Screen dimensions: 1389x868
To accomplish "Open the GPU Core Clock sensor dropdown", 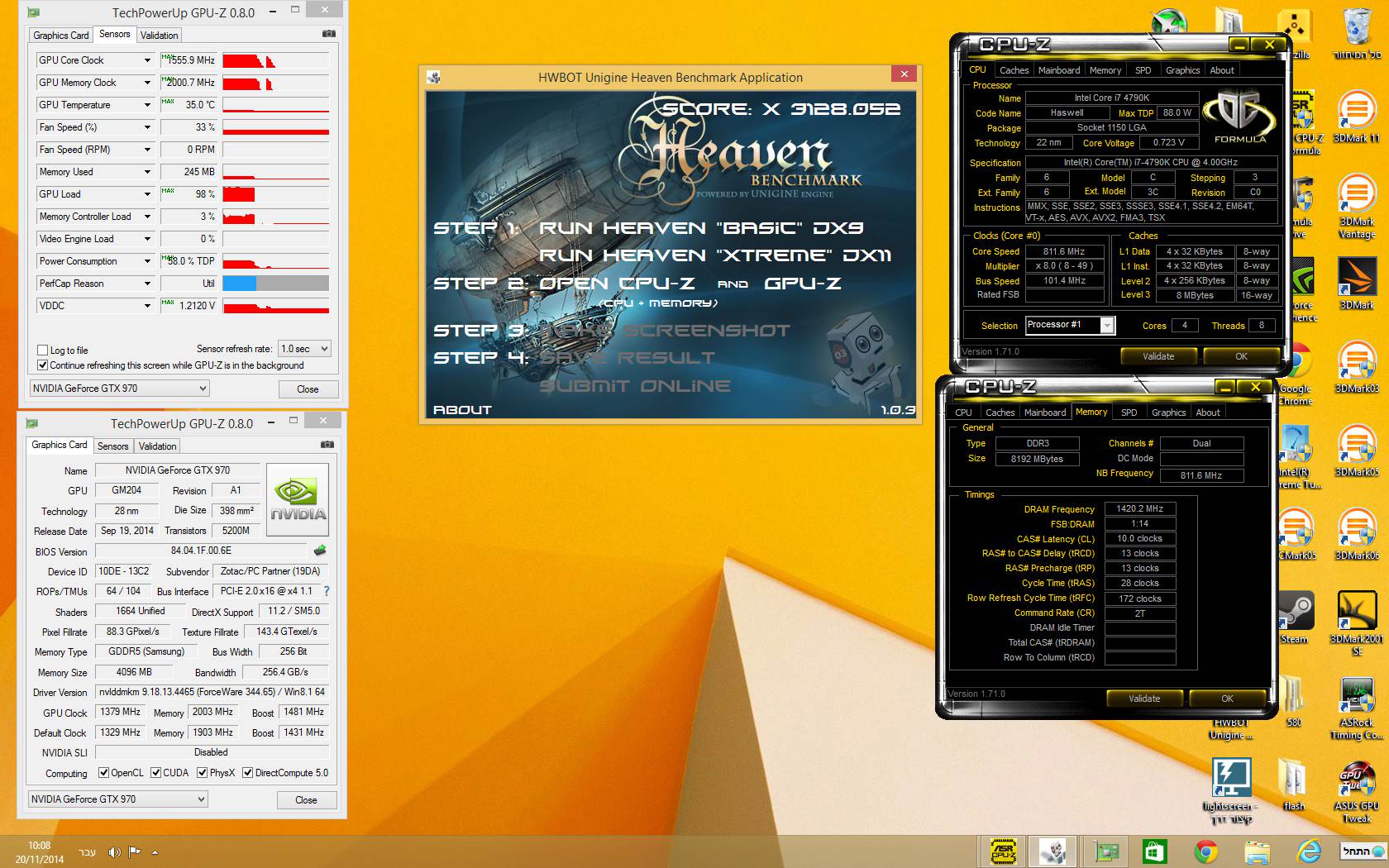I will [x=147, y=60].
